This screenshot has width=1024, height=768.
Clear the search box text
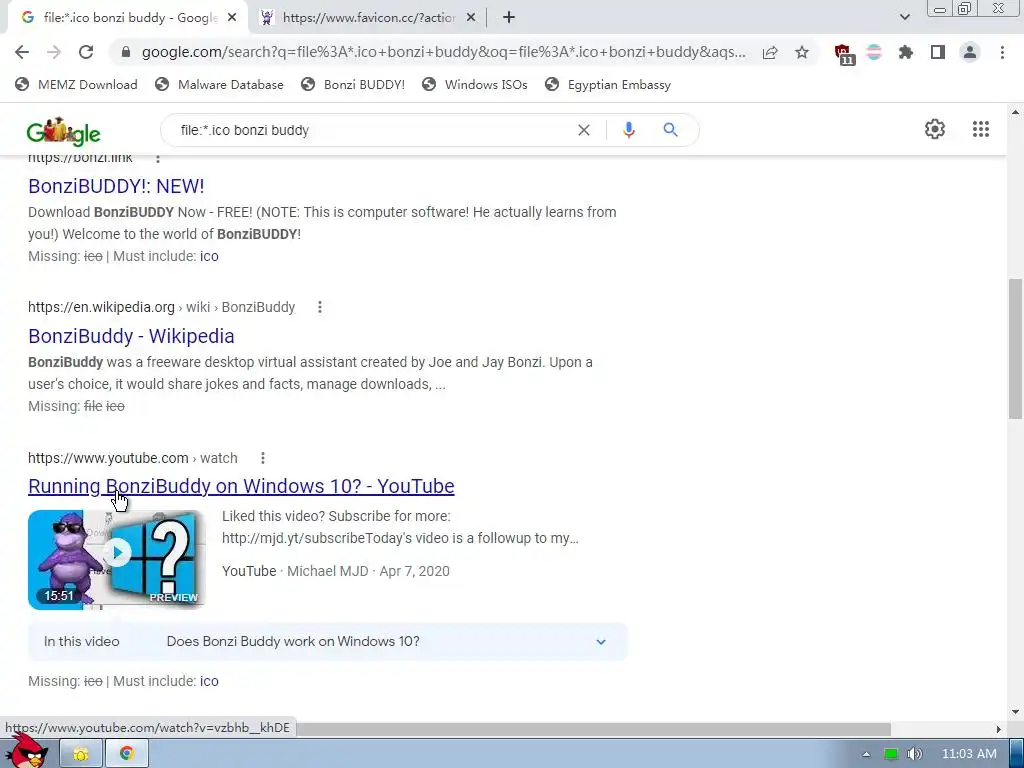(584, 130)
